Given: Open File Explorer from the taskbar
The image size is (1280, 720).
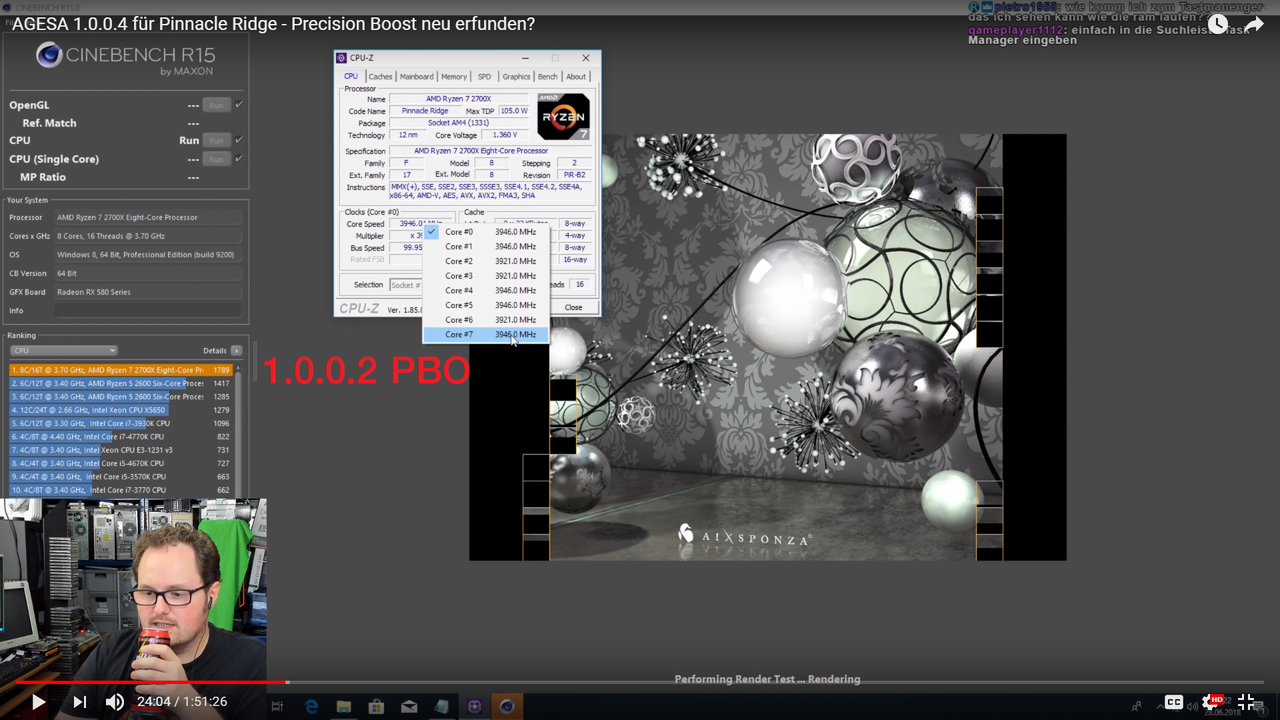Looking at the screenshot, I should 344,706.
